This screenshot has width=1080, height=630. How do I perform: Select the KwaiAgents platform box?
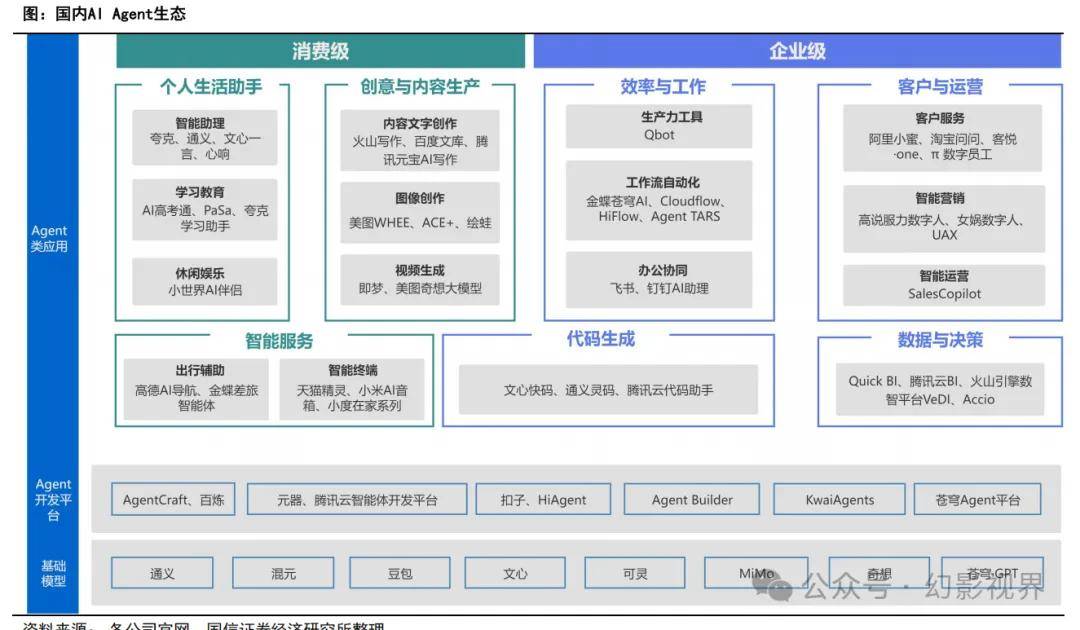pyautogui.click(x=839, y=499)
